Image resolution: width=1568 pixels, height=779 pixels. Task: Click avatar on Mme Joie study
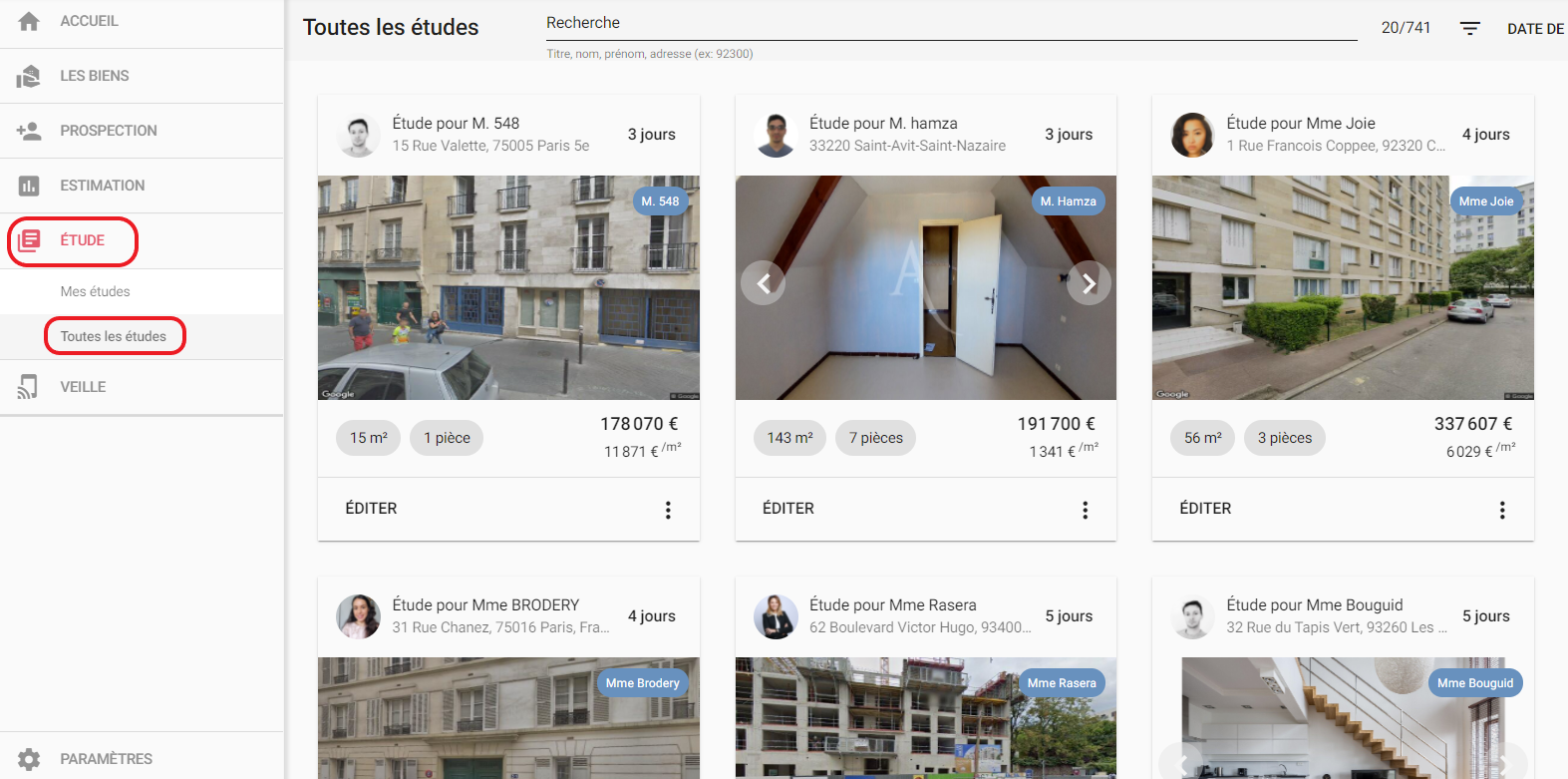[x=1192, y=135]
